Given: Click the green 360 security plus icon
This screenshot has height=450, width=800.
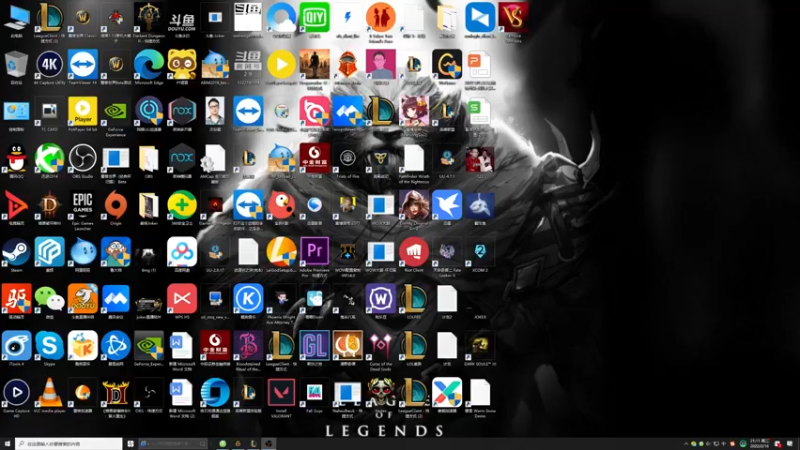Looking at the screenshot, I should point(182,207).
